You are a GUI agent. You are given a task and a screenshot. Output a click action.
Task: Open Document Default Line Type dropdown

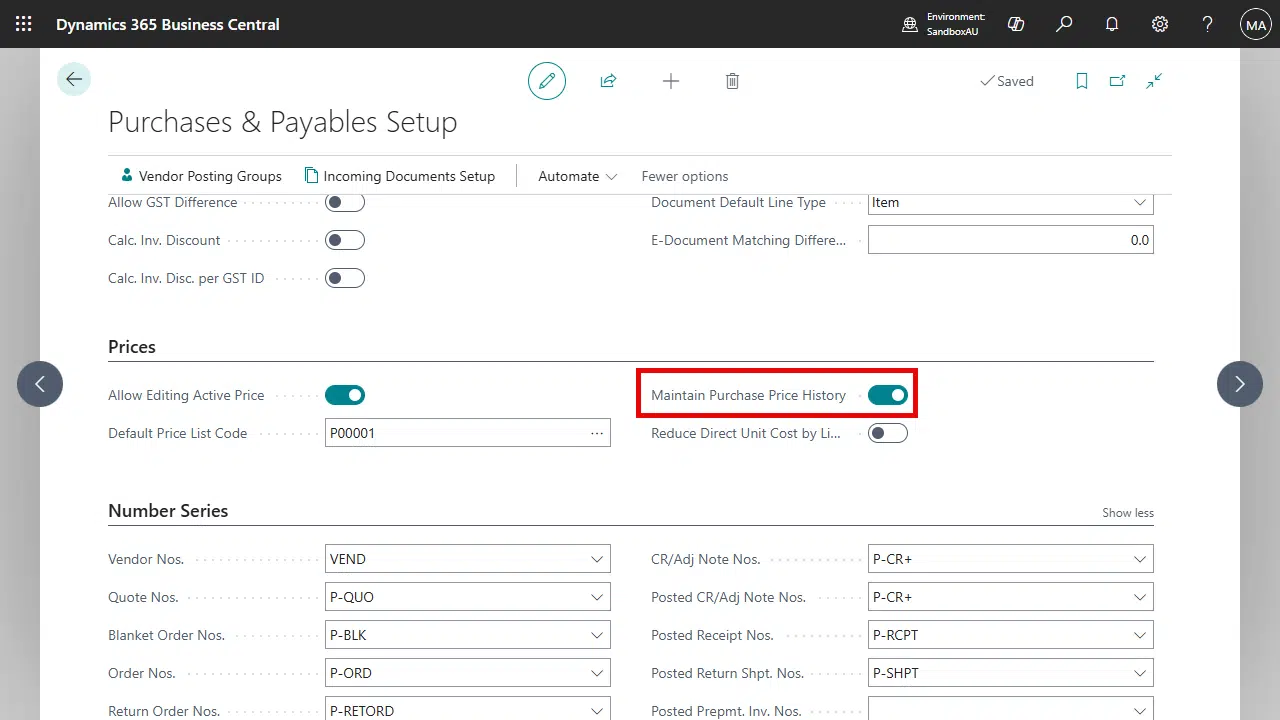(x=1139, y=202)
